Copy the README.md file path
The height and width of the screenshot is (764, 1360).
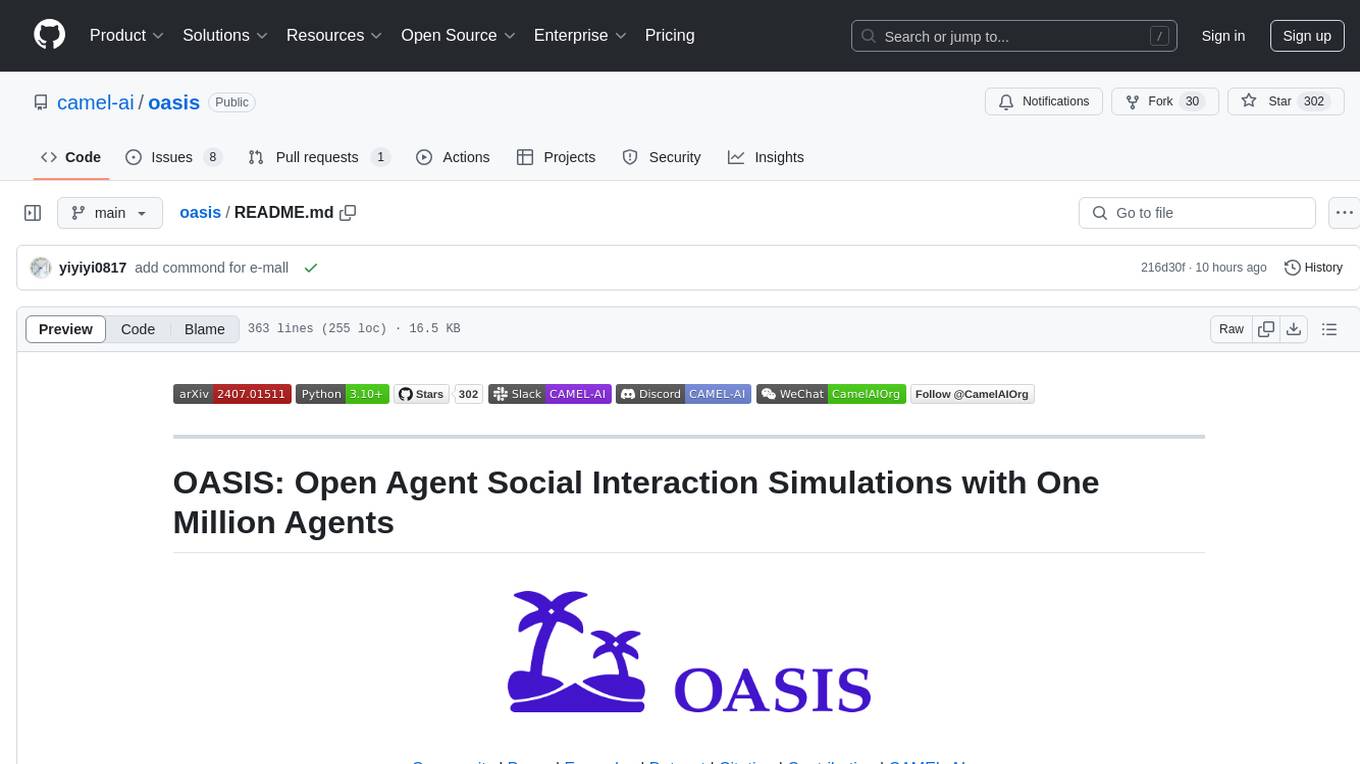pyautogui.click(x=348, y=212)
